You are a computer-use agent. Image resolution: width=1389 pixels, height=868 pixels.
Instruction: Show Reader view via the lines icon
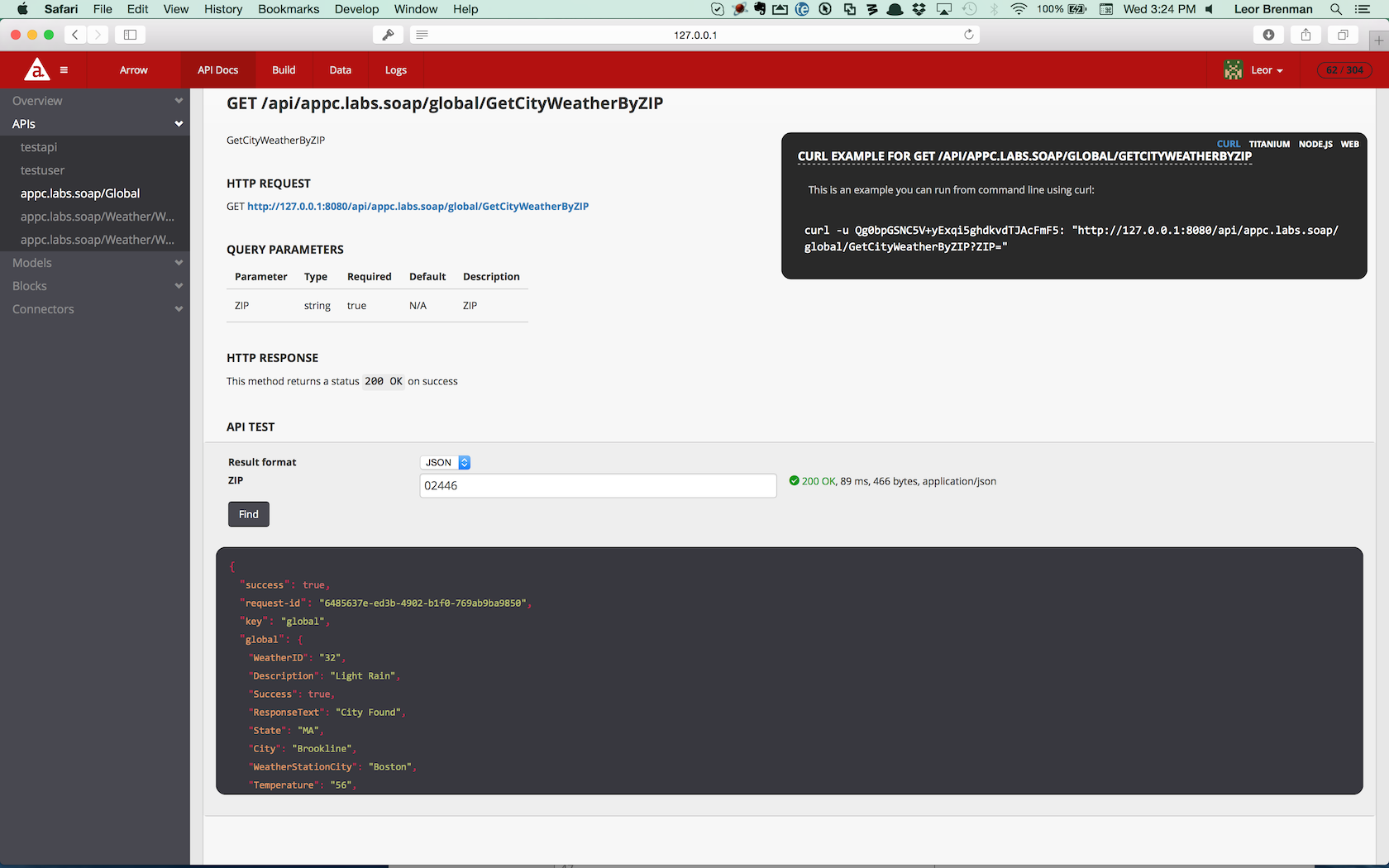tap(422, 35)
